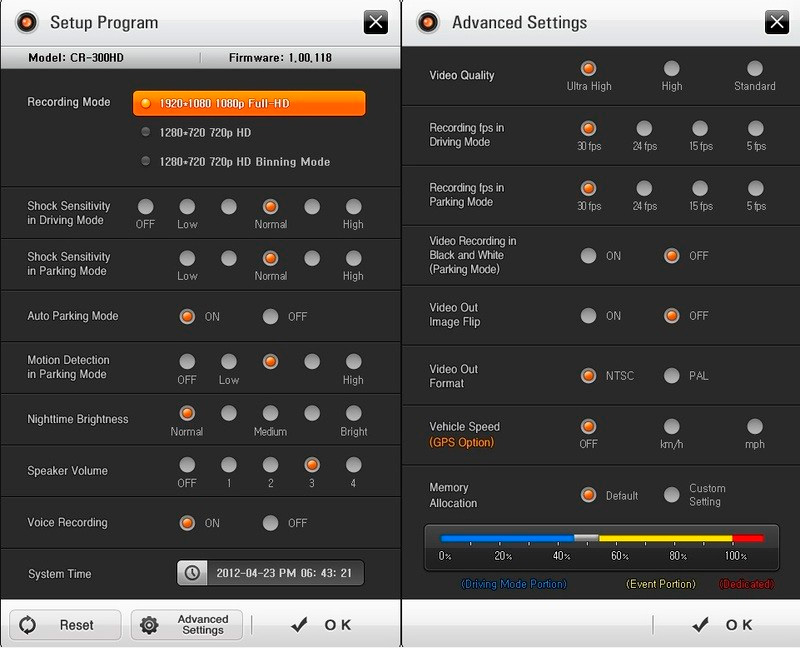Set Video Out Format to PAL

[x=671, y=376]
